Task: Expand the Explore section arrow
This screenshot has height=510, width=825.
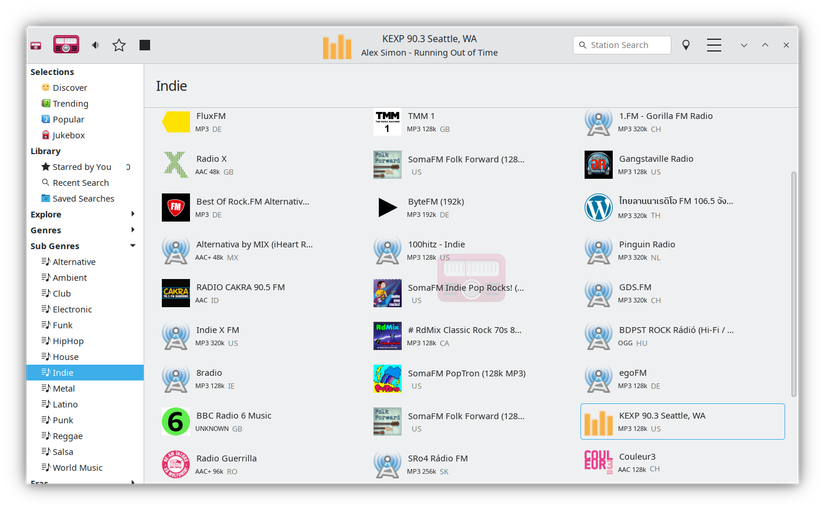Action: point(133,214)
